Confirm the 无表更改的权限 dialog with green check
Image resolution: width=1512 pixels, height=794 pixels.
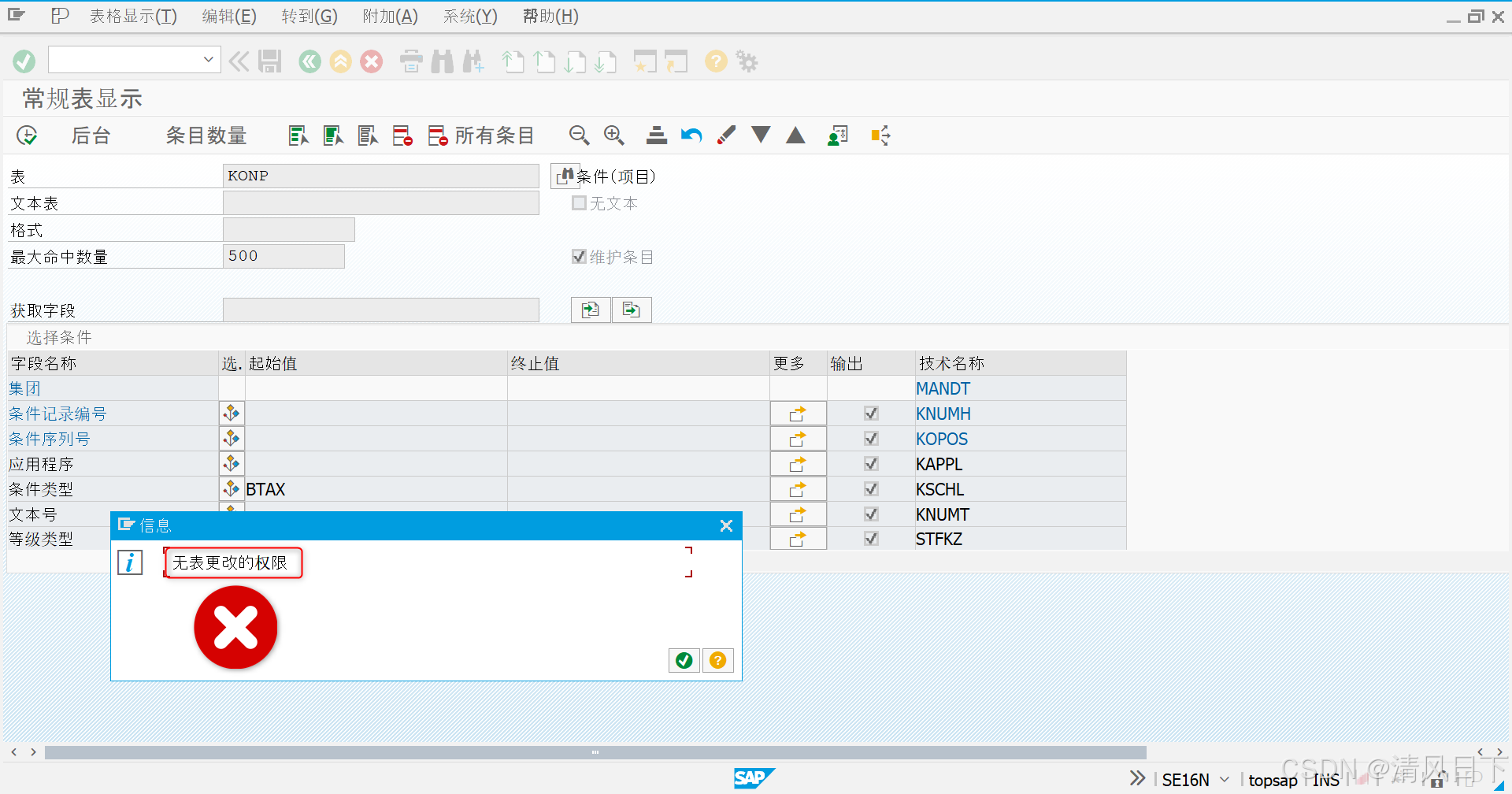[x=683, y=660]
